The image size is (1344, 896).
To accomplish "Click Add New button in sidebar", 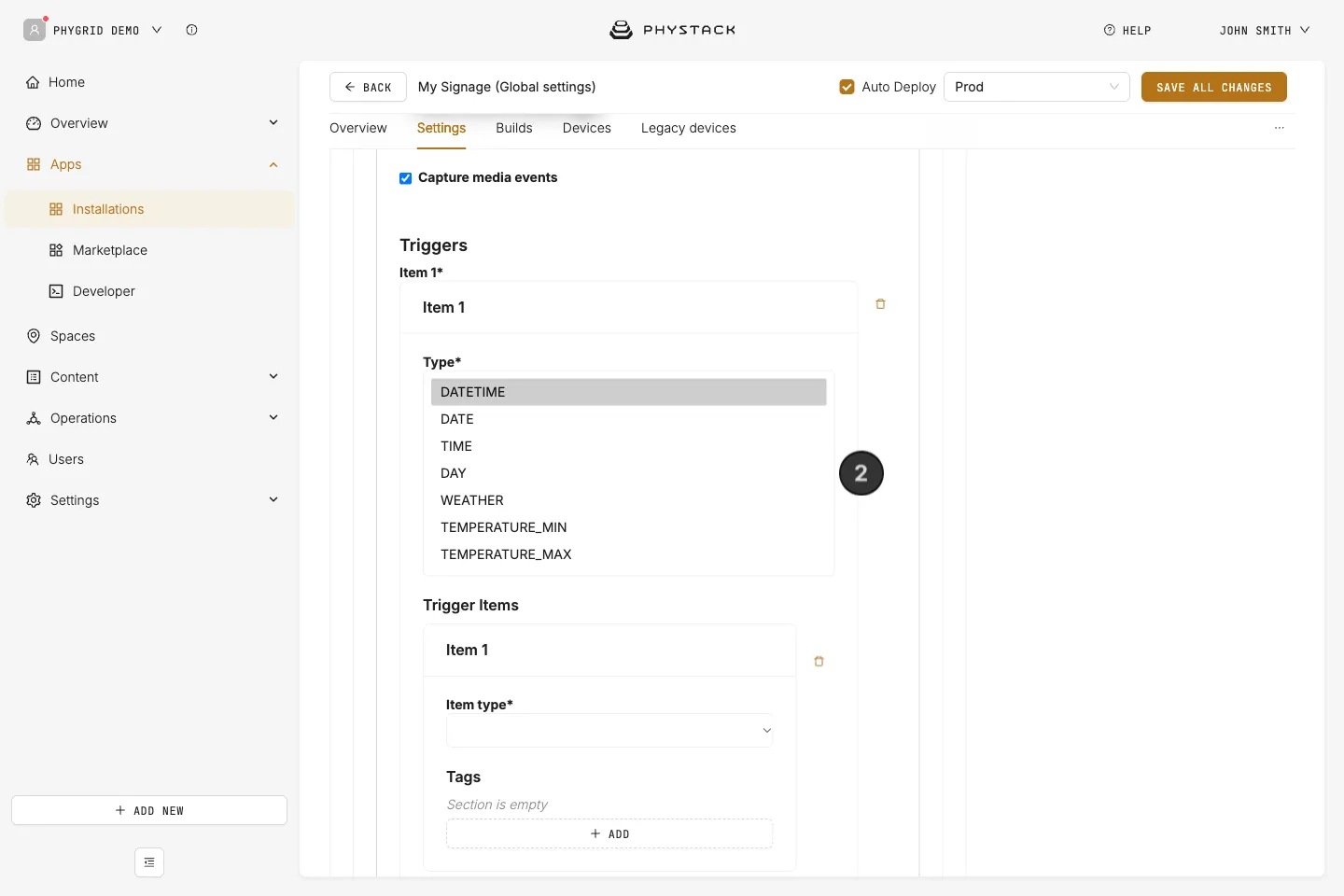I will pos(149,810).
